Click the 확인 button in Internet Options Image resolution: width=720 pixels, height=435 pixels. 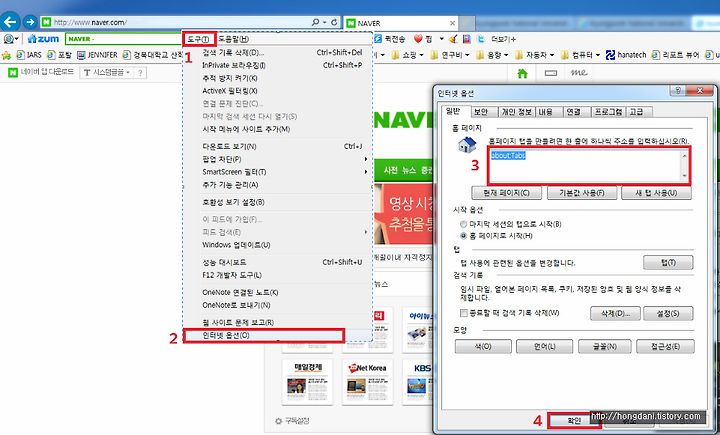coord(574,420)
